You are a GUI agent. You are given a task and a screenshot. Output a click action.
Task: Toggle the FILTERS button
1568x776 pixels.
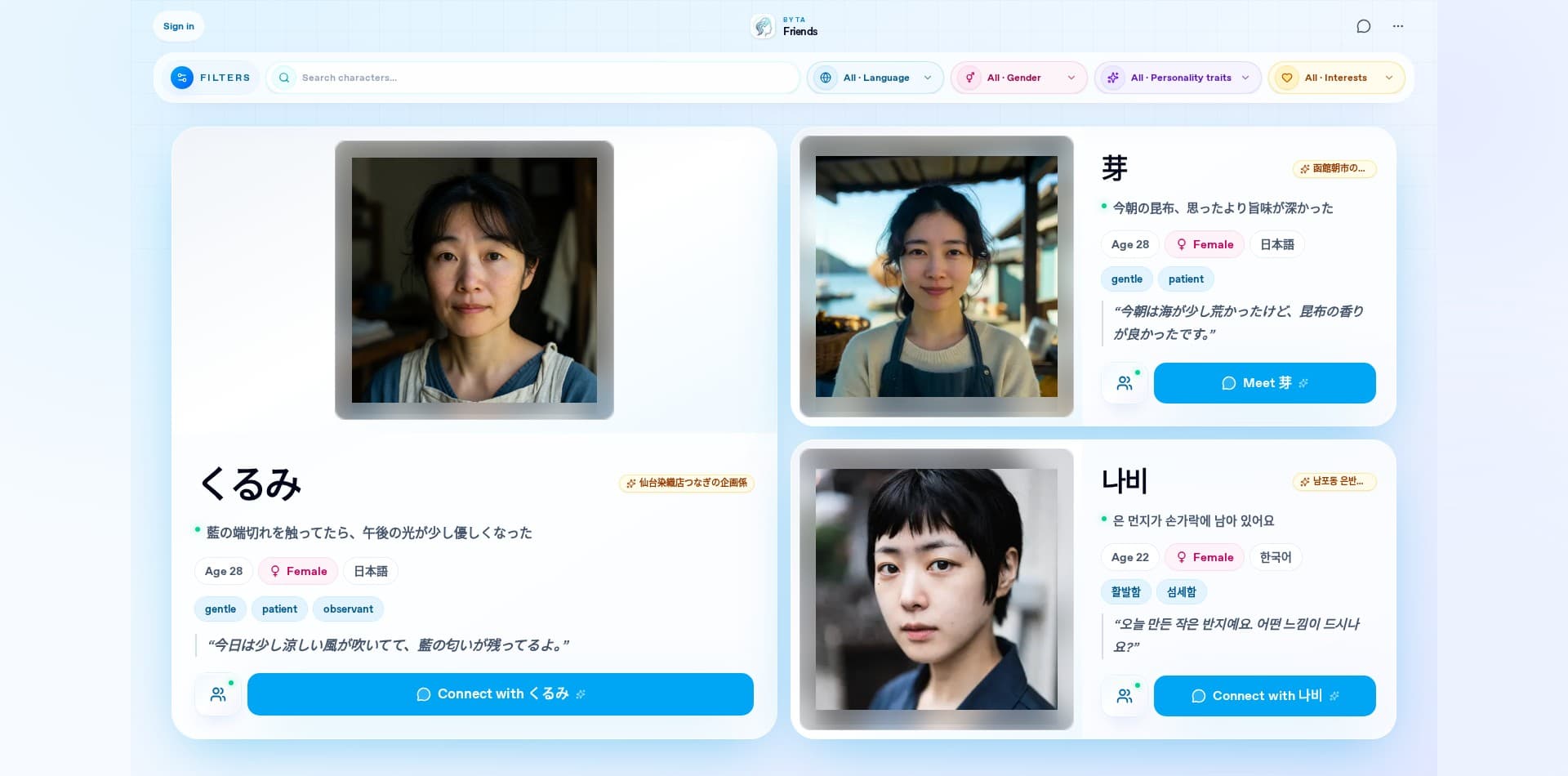point(212,78)
